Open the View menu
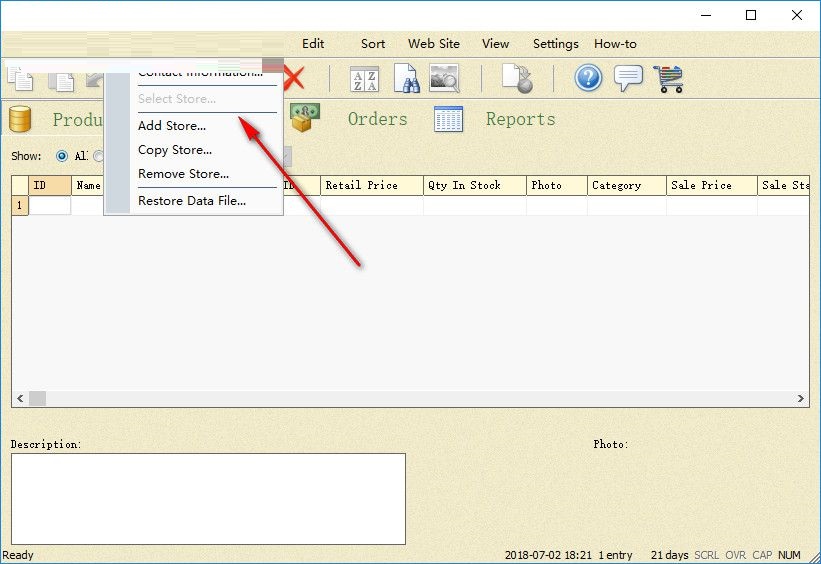Screen dimensions: 821x564 495,44
